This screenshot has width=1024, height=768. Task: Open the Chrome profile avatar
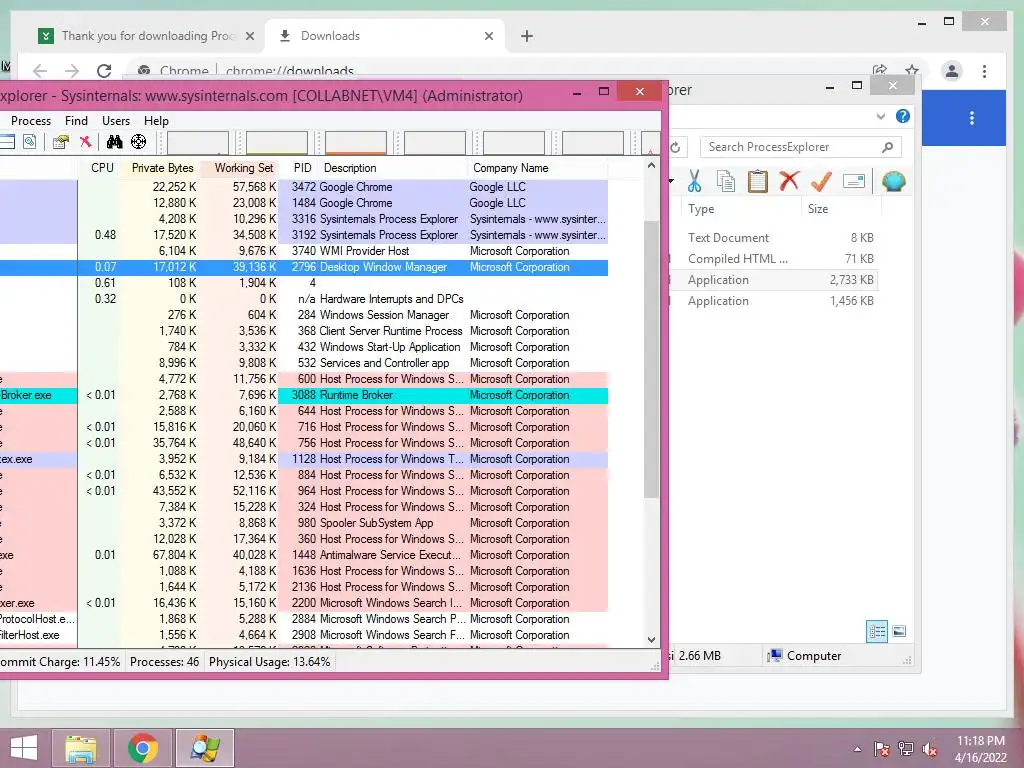[952, 71]
